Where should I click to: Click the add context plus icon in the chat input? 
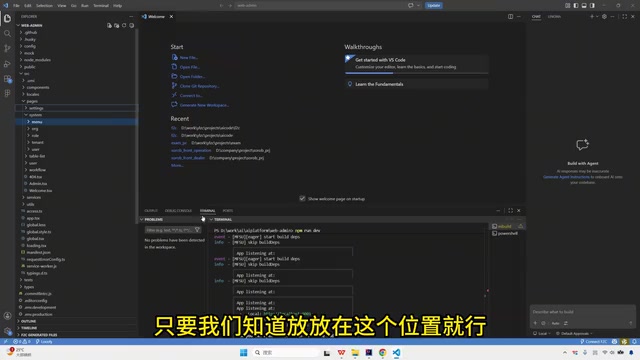[535, 323]
